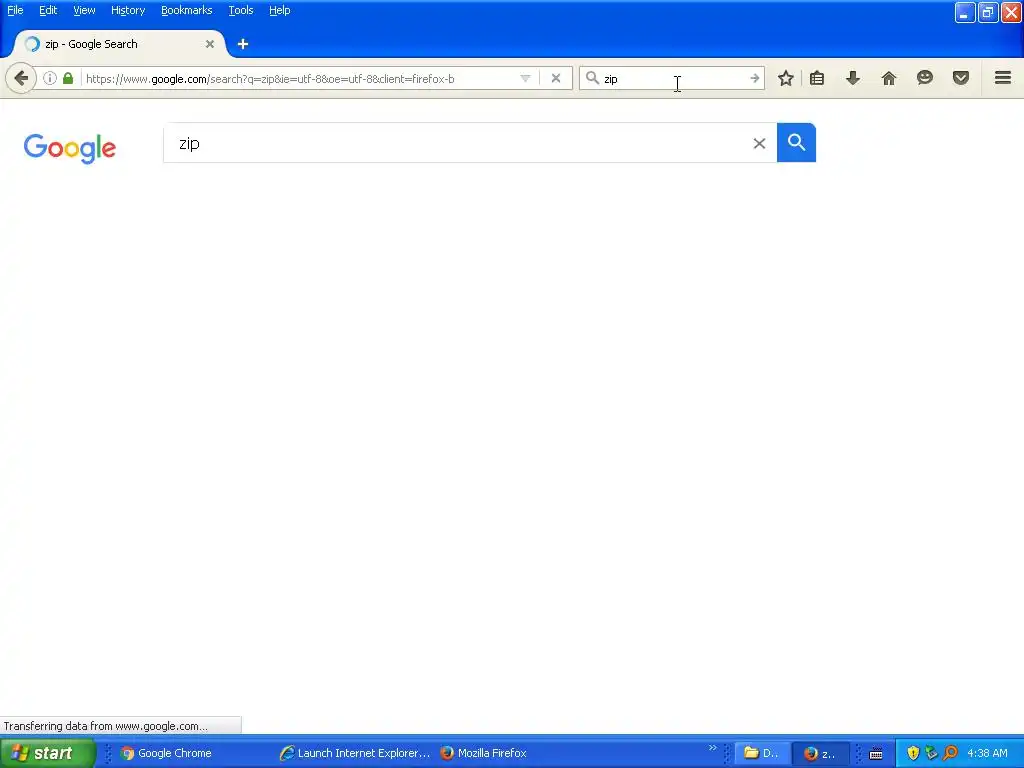Open the History menu
Viewport: 1024px width, 768px height.
128,10
